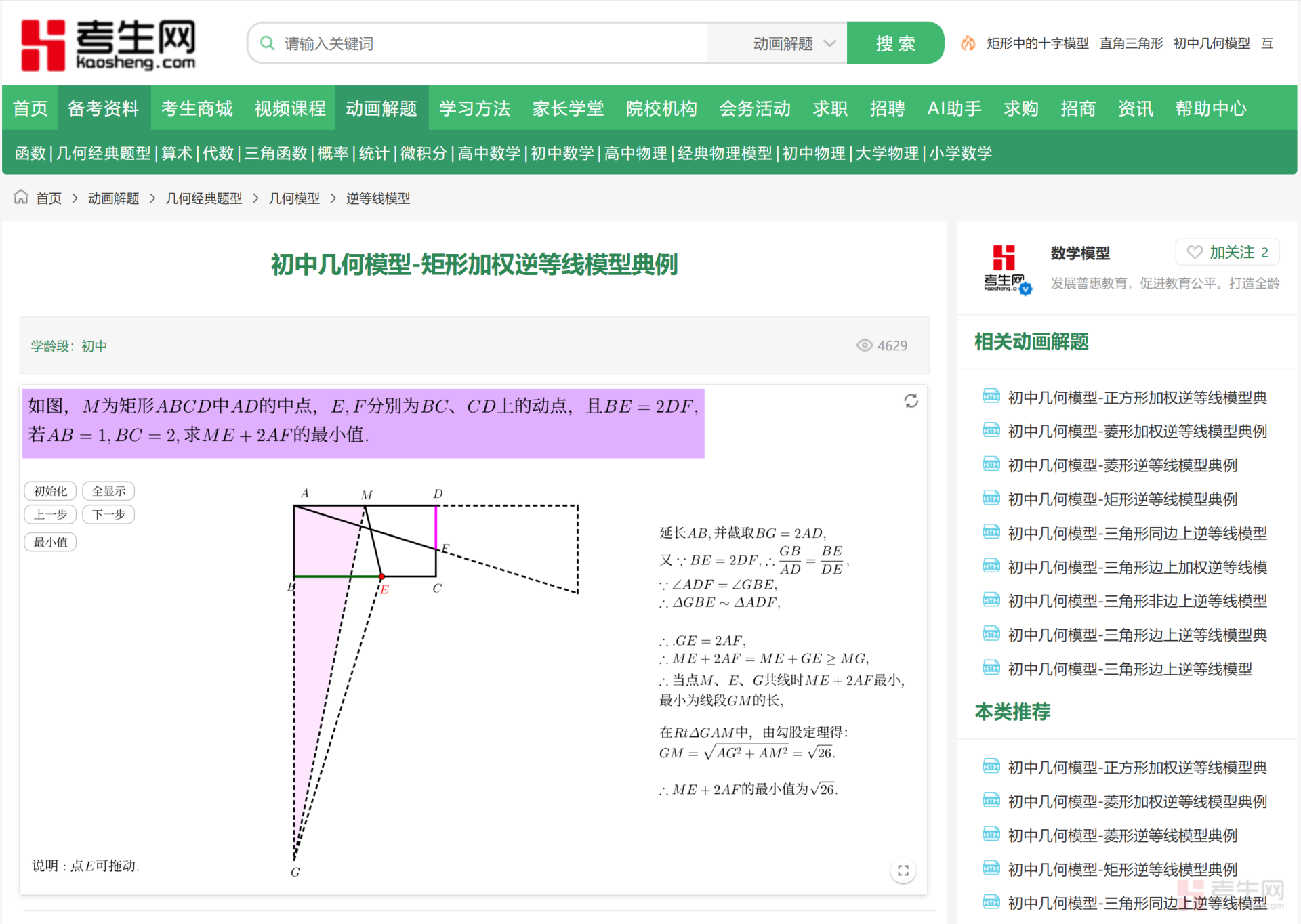Open the 视频课程 nav menu

click(x=290, y=108)
